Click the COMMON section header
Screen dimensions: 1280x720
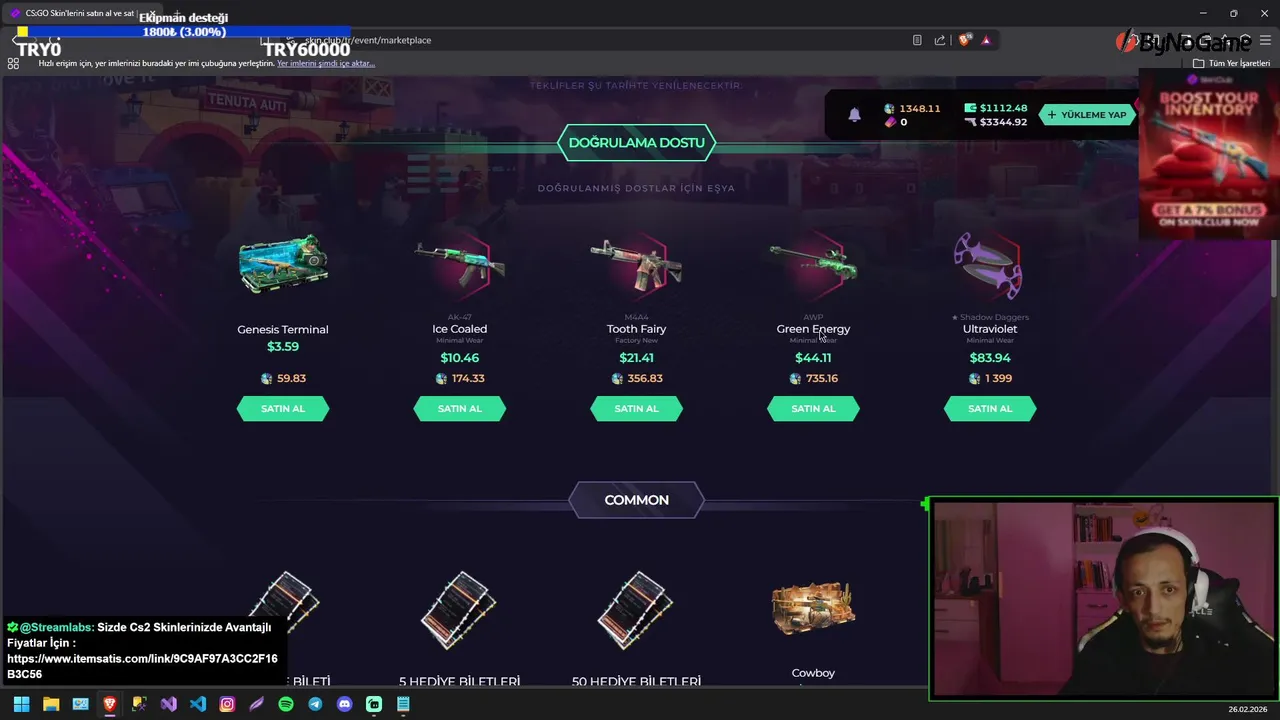[x=636, y=500]
